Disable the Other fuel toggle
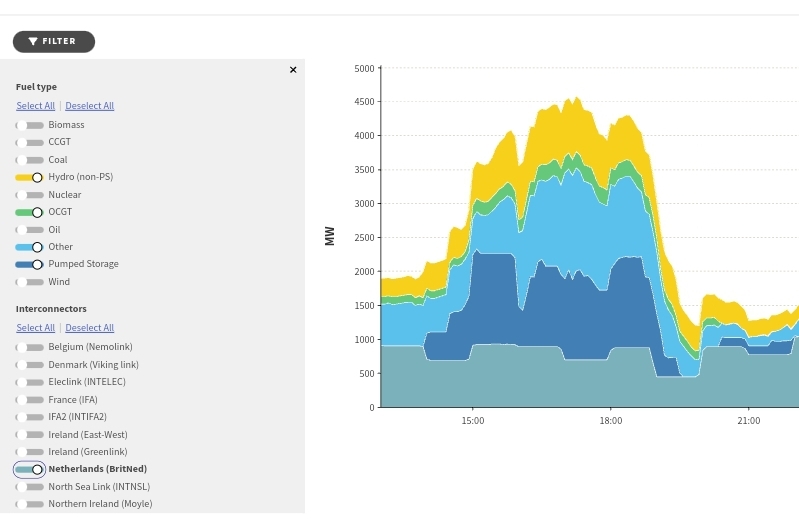The width and height of the screenshot is (799, 526). (29, 247)
